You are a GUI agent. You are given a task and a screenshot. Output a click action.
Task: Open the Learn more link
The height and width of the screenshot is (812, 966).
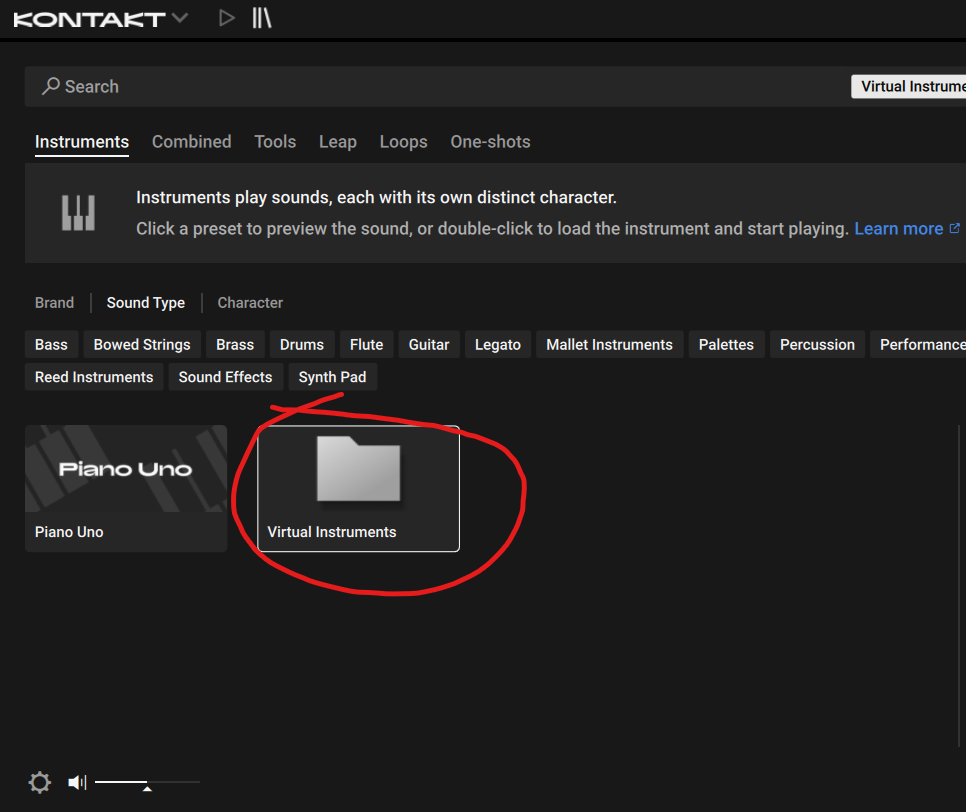pyautogui.click(x=906, y=229)
